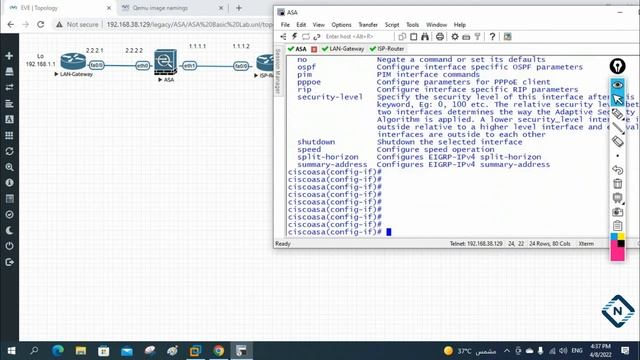Screen dimensions: 640x360
Task: Click the trash clear icon in annotation toolbar
Action: [x=618, y=184]
